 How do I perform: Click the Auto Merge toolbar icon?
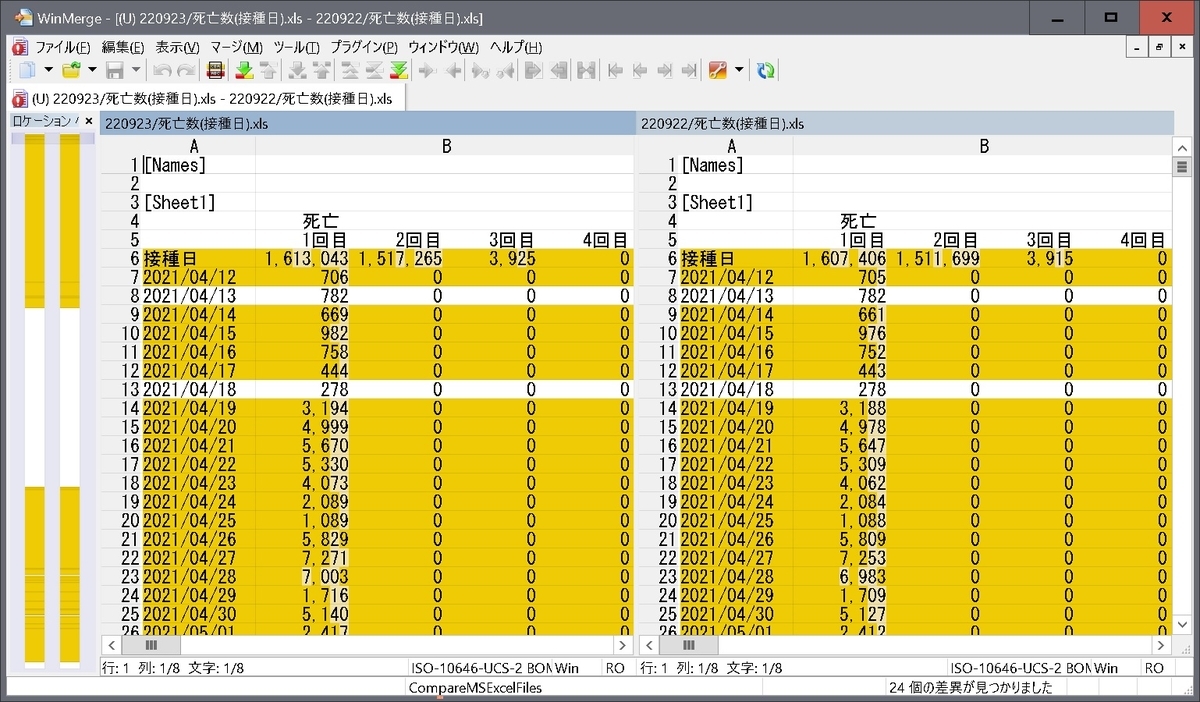(587, 70)
